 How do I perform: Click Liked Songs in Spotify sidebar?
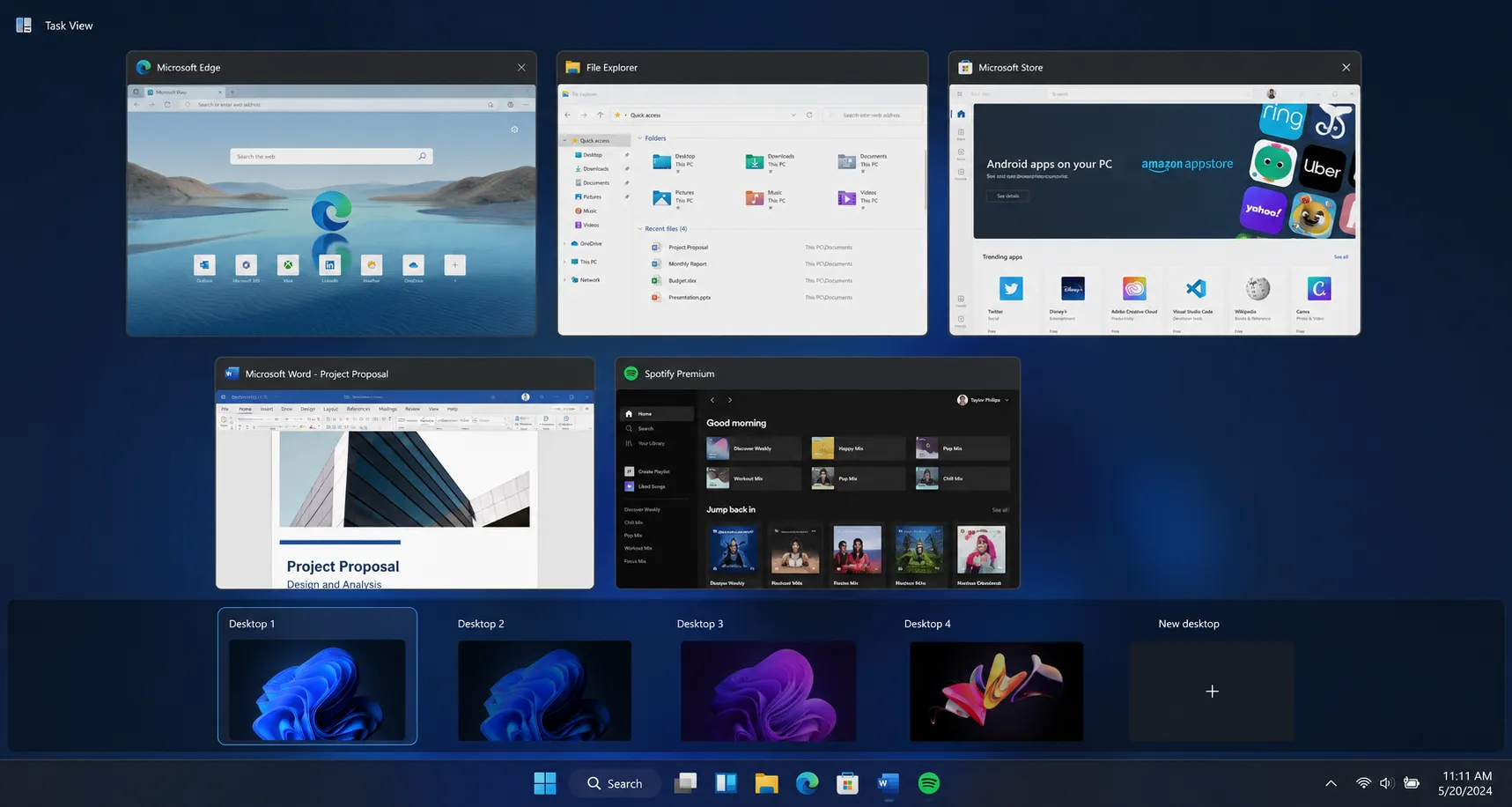click(x=645, y=486)
